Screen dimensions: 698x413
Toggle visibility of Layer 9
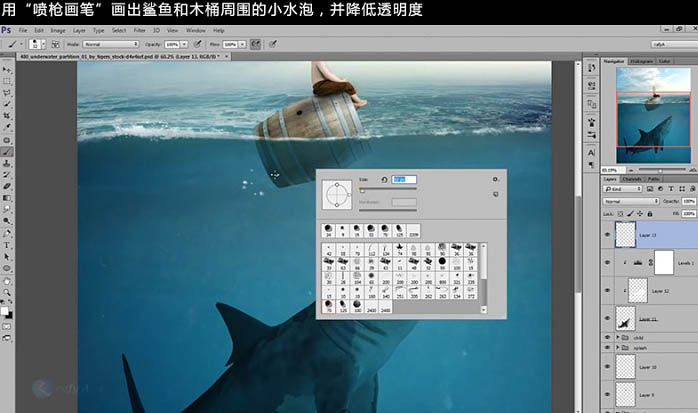tap(607, 394)
